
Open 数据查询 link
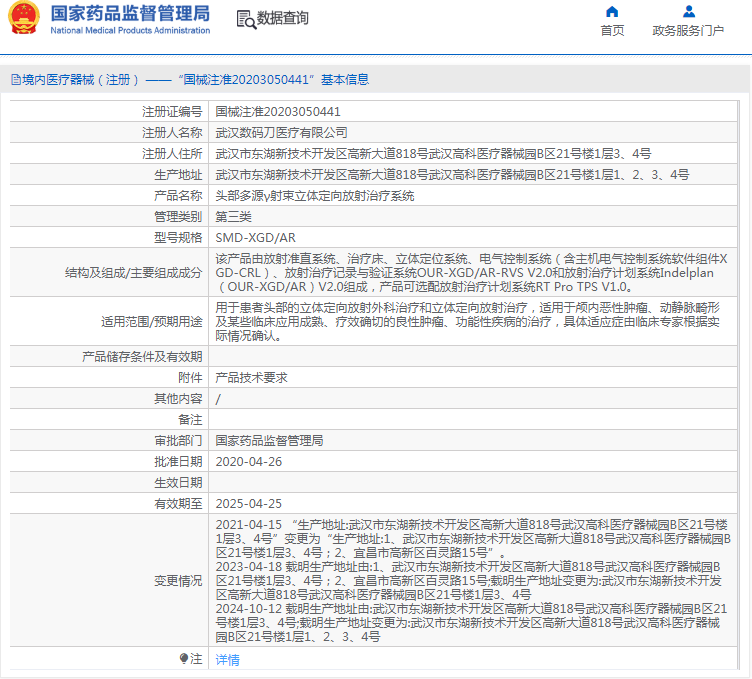pyautogui.click(x=282, y=18)
